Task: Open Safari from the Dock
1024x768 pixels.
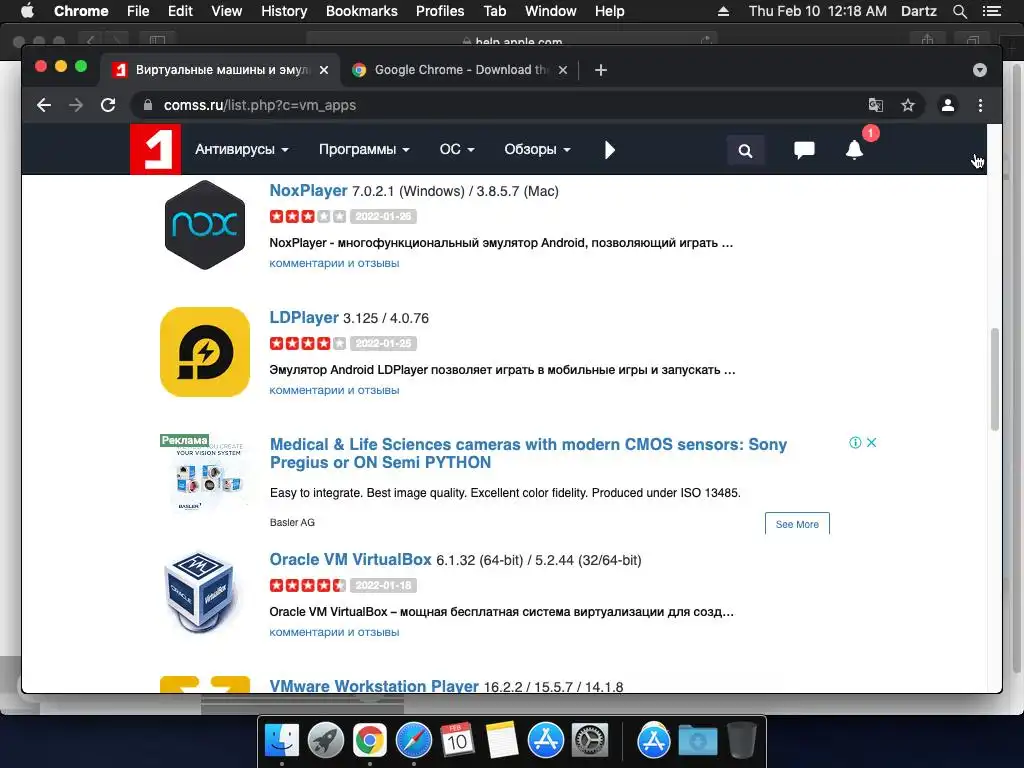Action: (413, 741)
